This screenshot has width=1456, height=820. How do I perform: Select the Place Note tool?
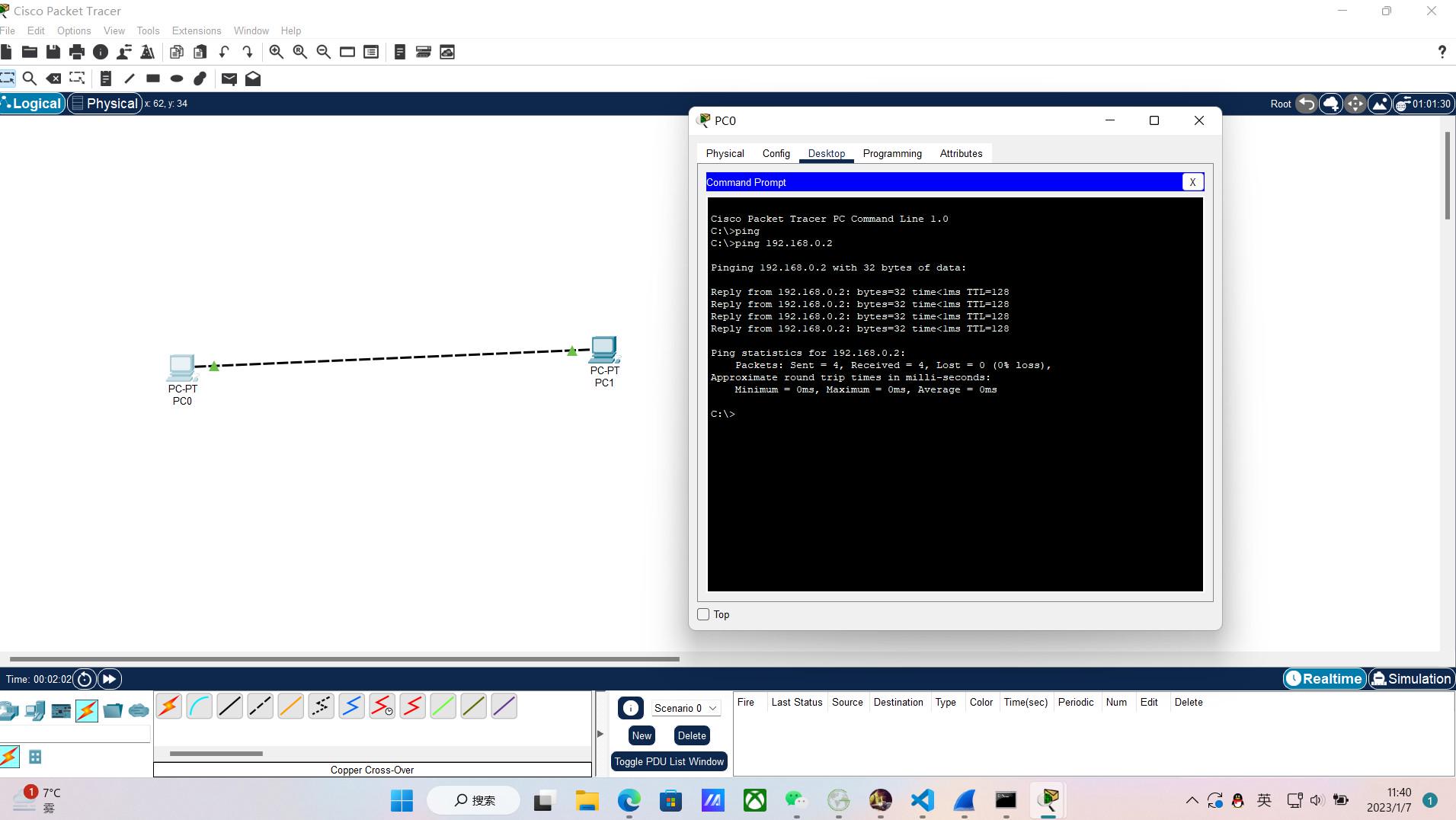[105, 78]
